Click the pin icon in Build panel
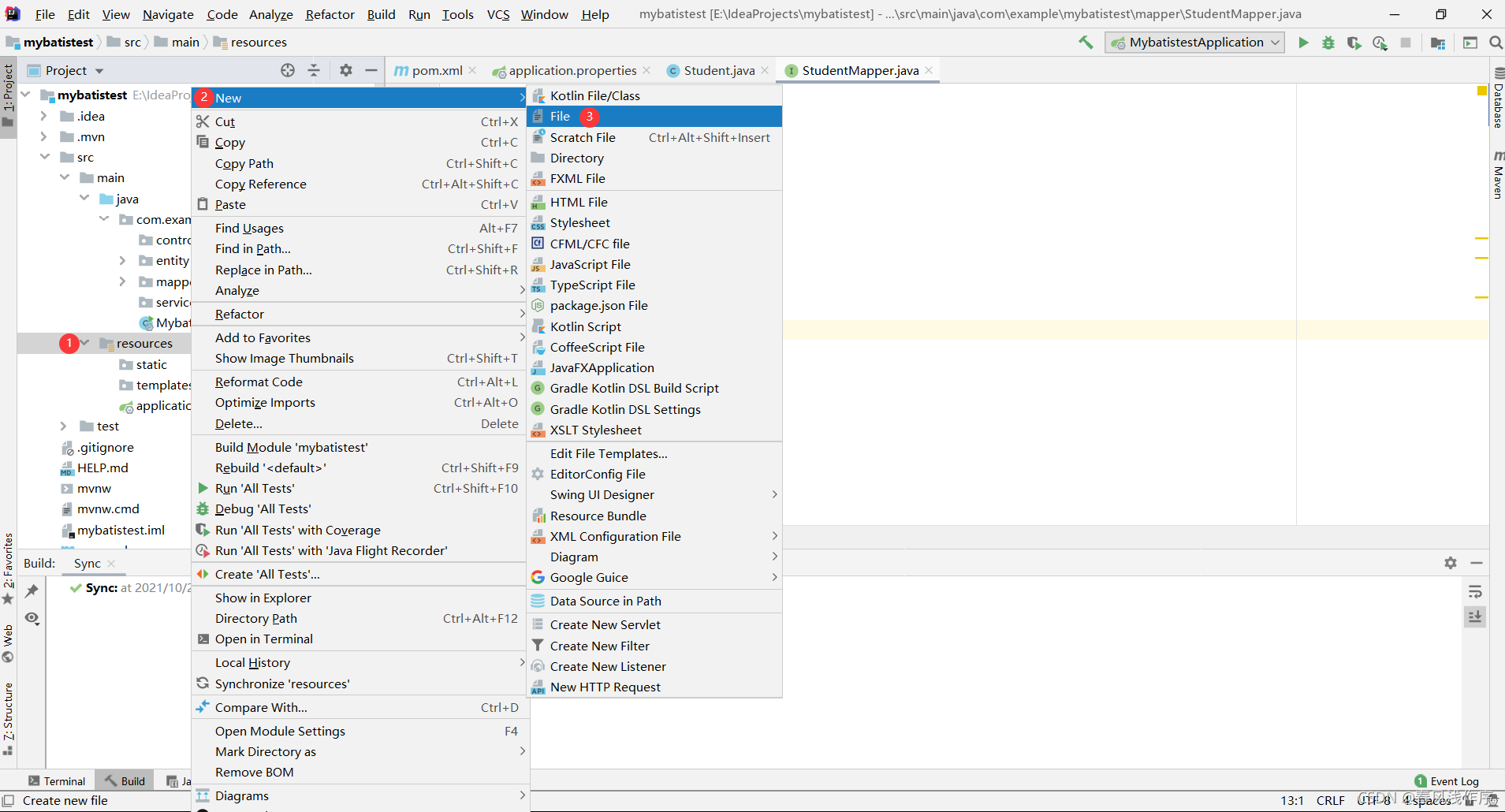Viewport: 1505px width, 812px height. click(x=32, y=590)
